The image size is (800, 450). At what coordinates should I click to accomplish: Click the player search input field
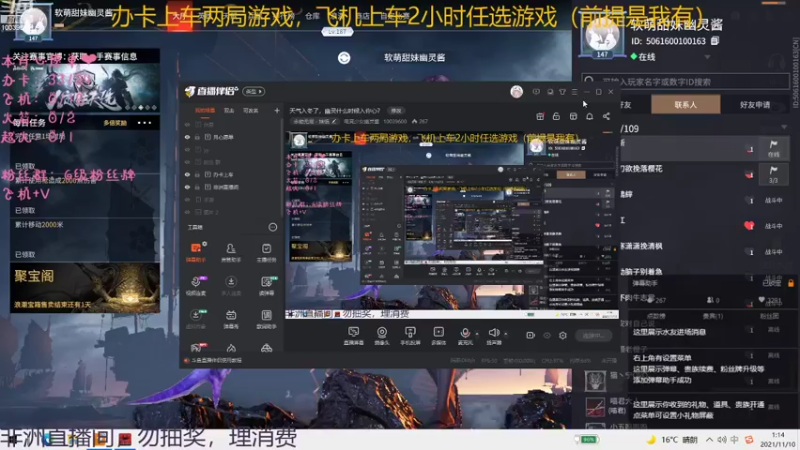pyautogui.click(x=685, y=81)
